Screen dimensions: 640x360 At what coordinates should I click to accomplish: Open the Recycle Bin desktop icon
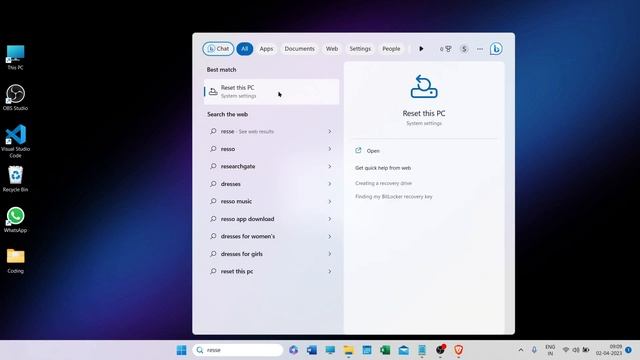pyautogui.click(x=16, y=179)
